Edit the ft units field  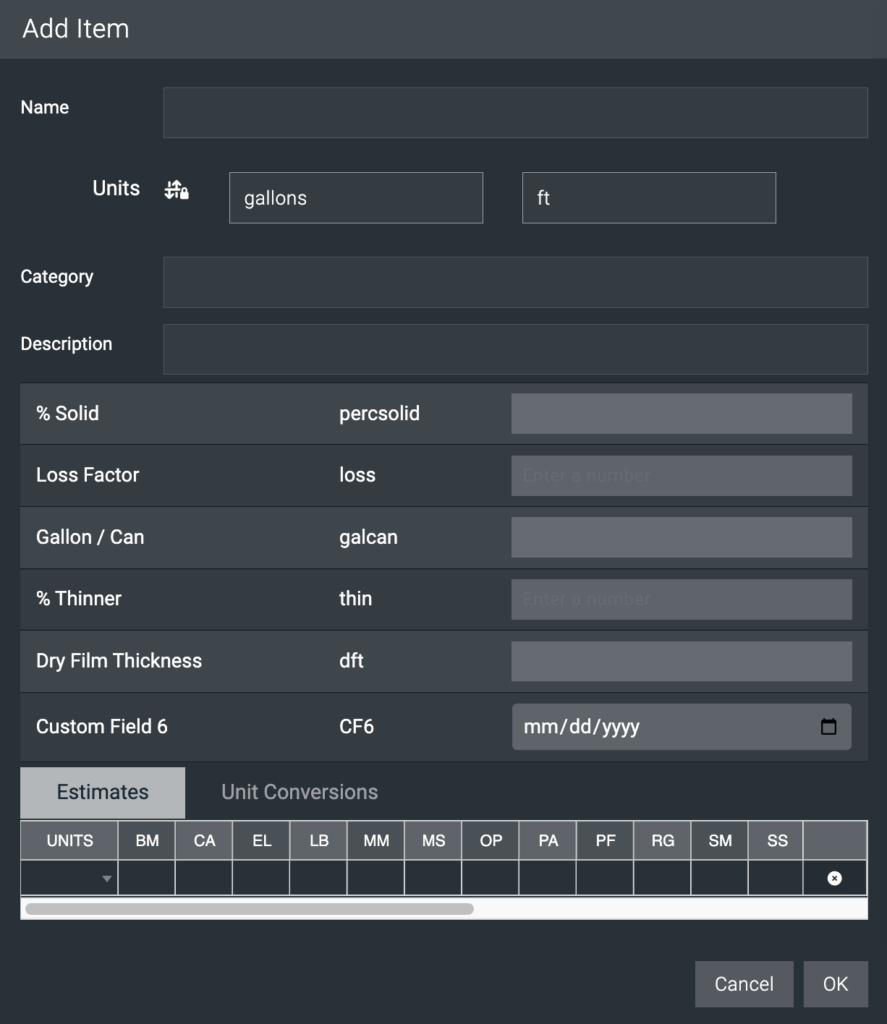point(649,198)
